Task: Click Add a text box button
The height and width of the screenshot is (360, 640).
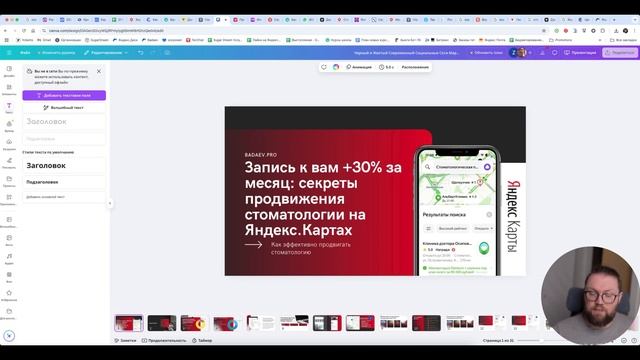Action: (64, 95)
